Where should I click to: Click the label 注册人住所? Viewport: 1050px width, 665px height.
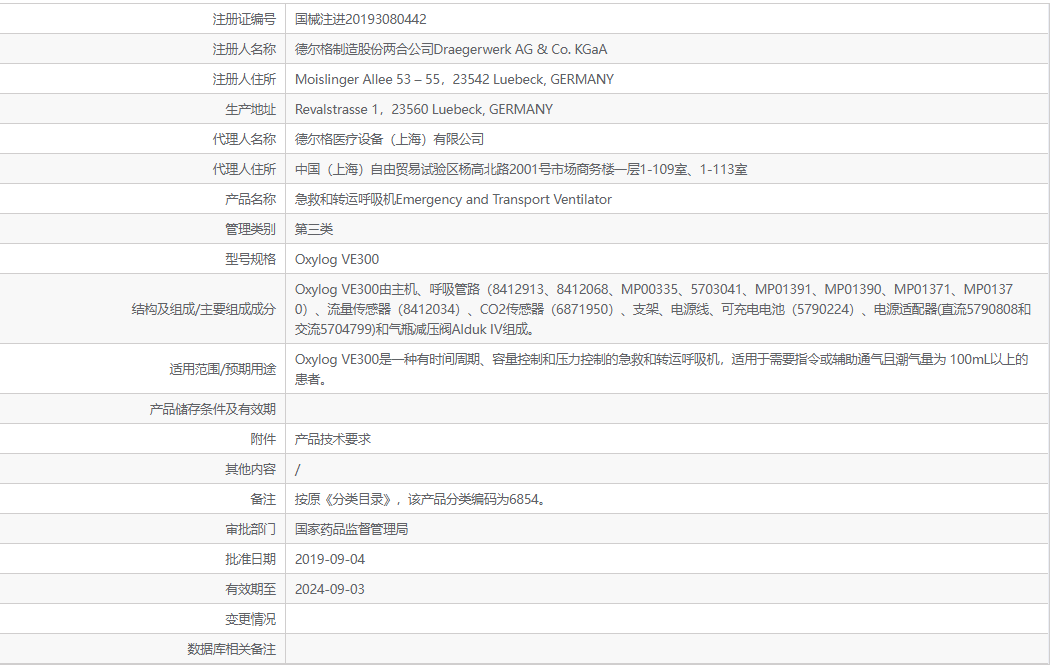244,80
